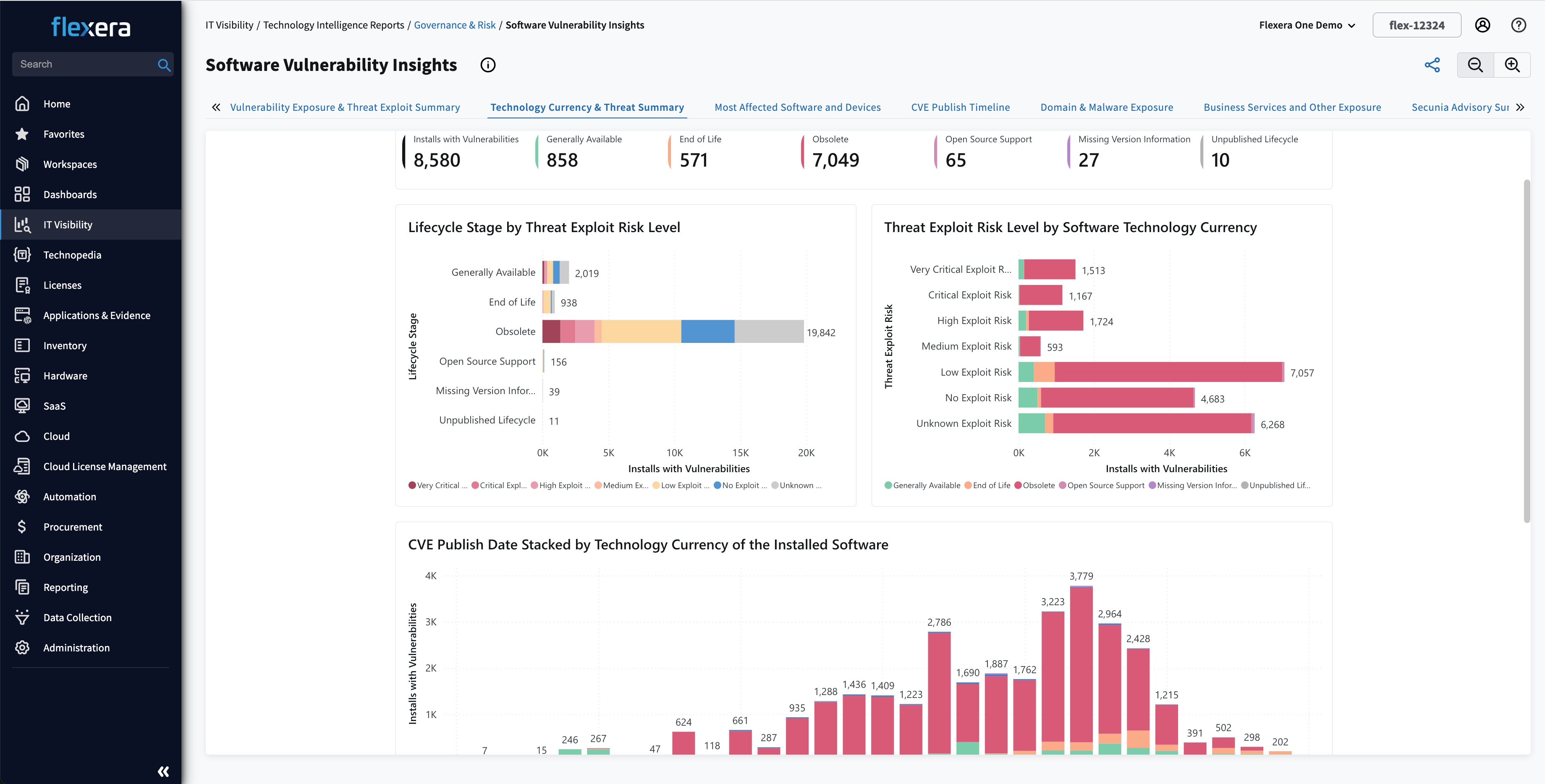
Task: Click the Dashboards grid icon
Action: 22,194
